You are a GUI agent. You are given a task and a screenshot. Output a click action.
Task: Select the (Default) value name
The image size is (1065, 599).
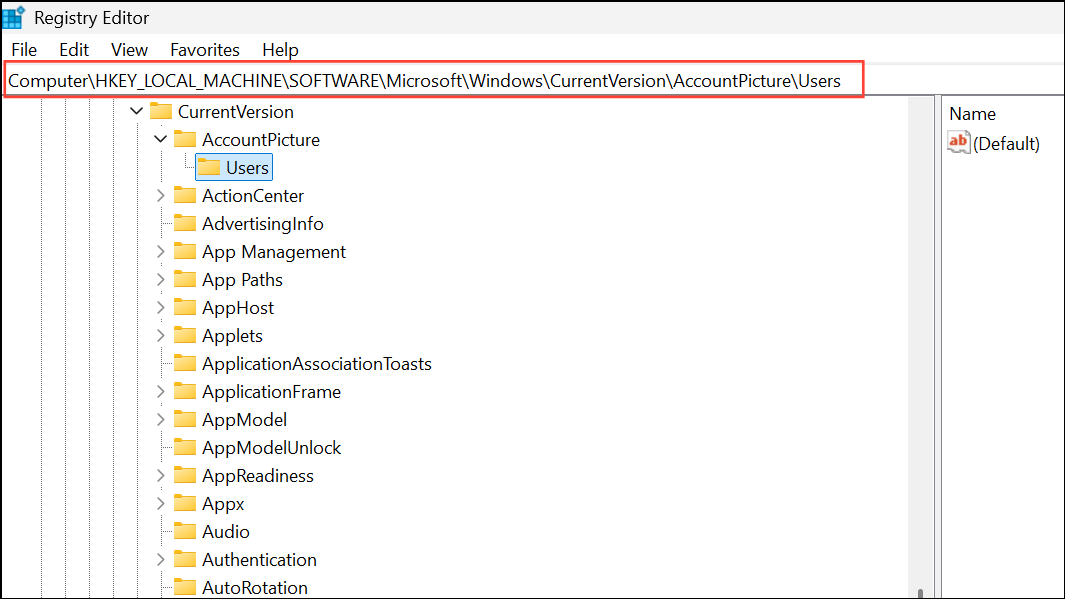click(x=1006, y=143)
